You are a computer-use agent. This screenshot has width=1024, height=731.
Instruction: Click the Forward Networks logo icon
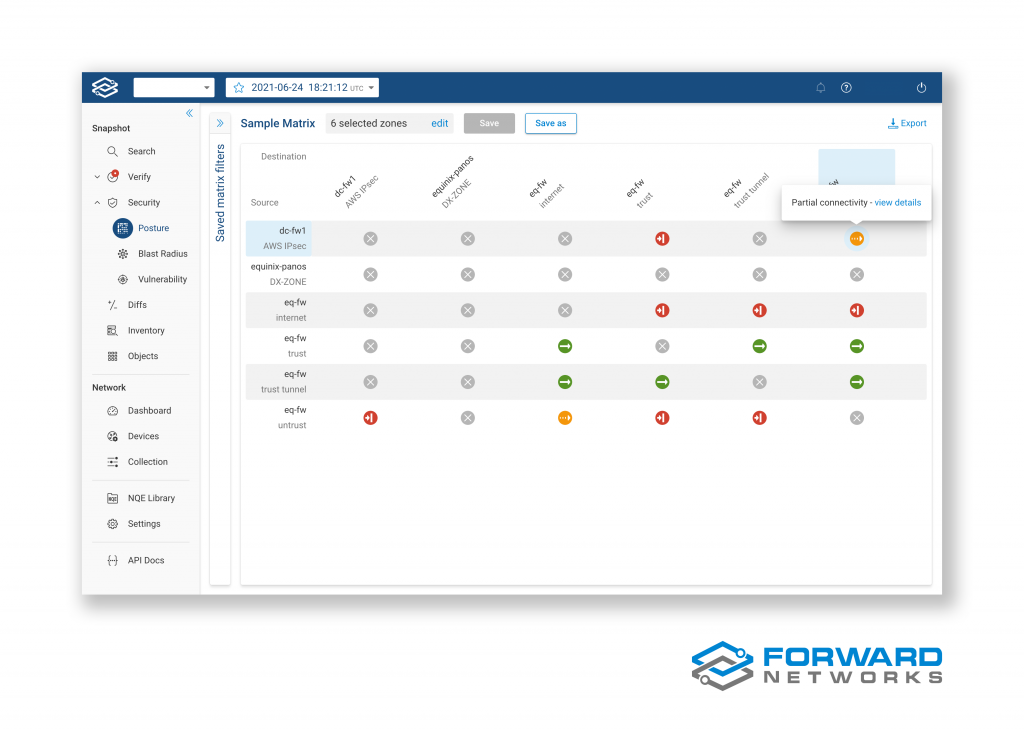pos(105,88)
